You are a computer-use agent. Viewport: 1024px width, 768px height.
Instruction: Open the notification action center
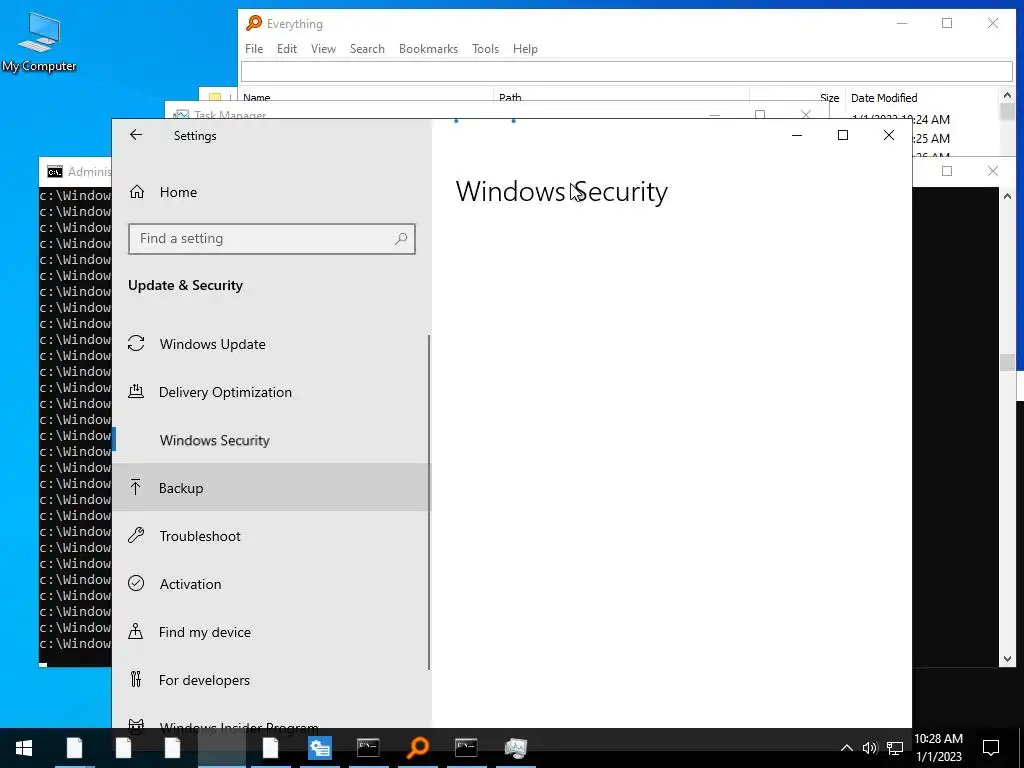pyautogui.click(x=991, y=748)
